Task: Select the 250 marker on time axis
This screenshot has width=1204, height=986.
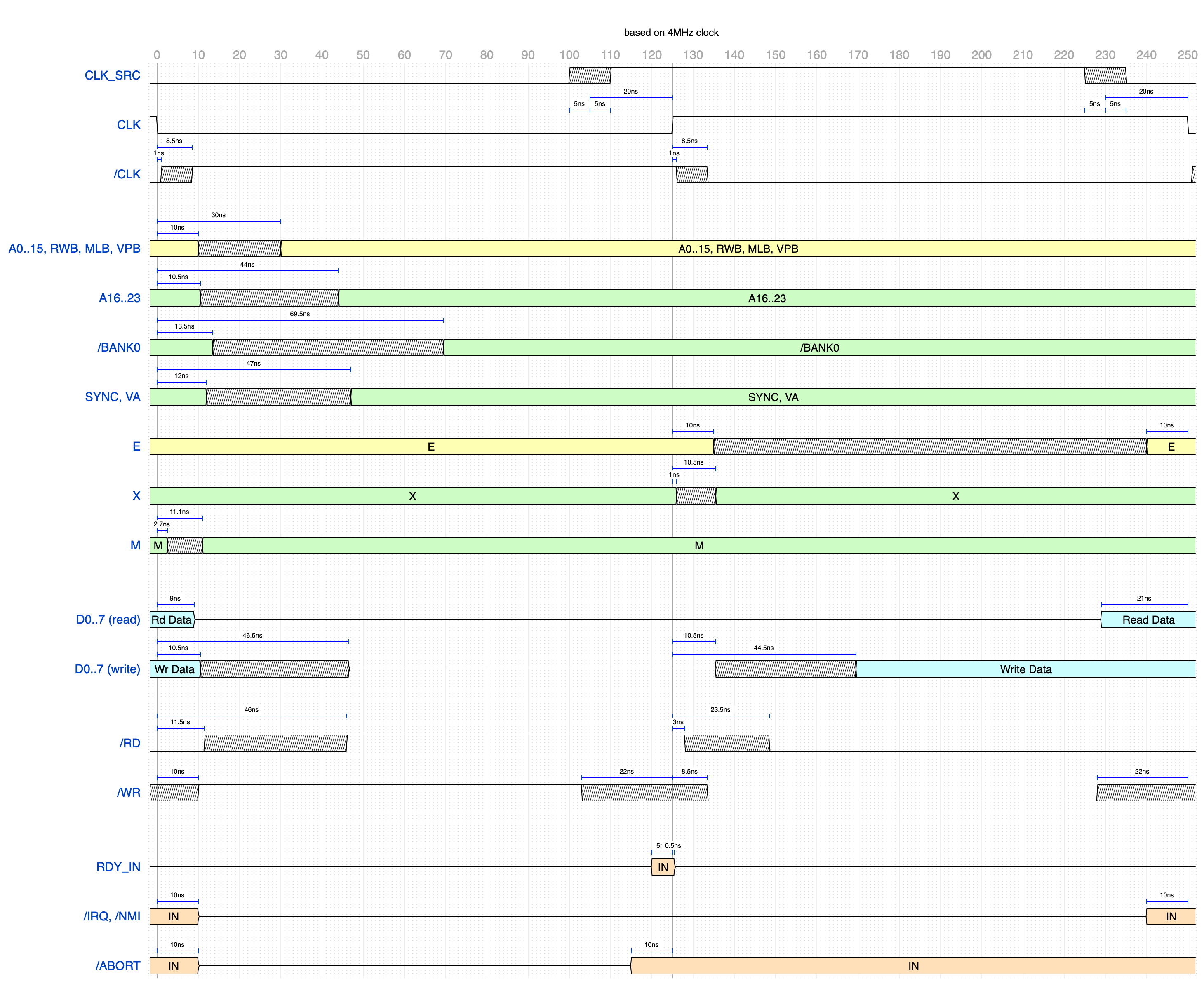Action: click(1187, 55)
